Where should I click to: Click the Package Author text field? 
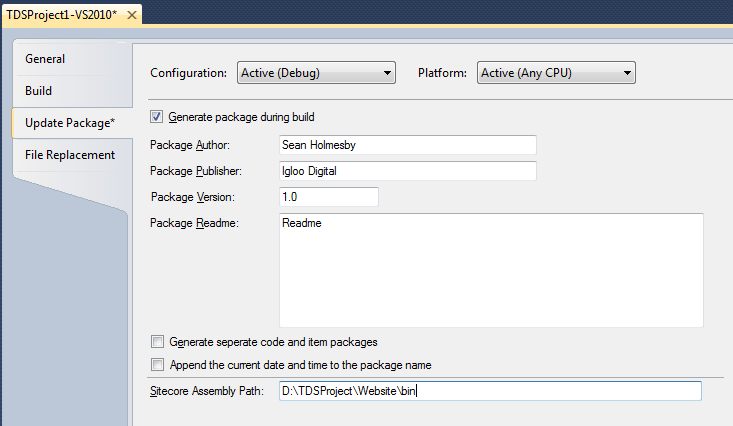(408, 145)
